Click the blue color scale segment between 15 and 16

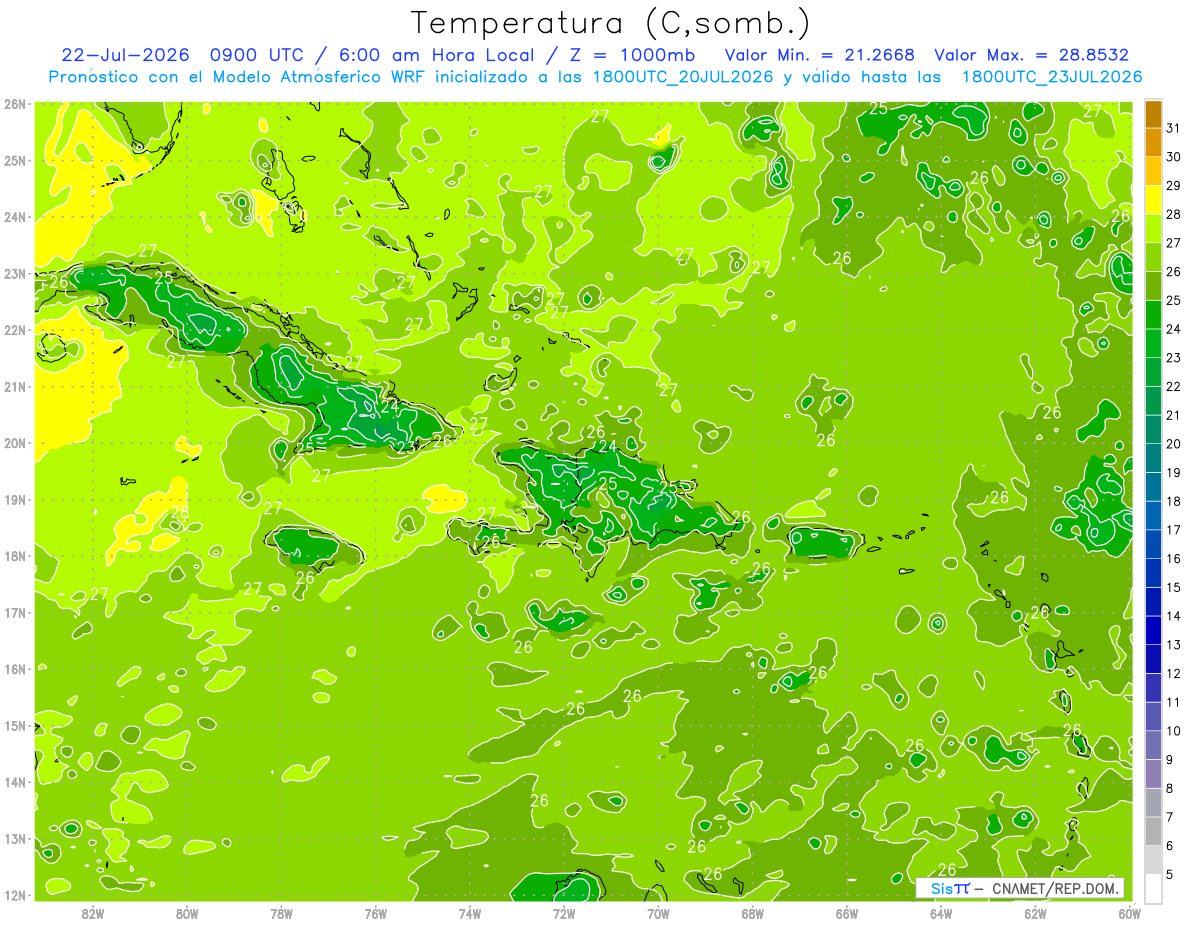click(x=1153, y=573)
